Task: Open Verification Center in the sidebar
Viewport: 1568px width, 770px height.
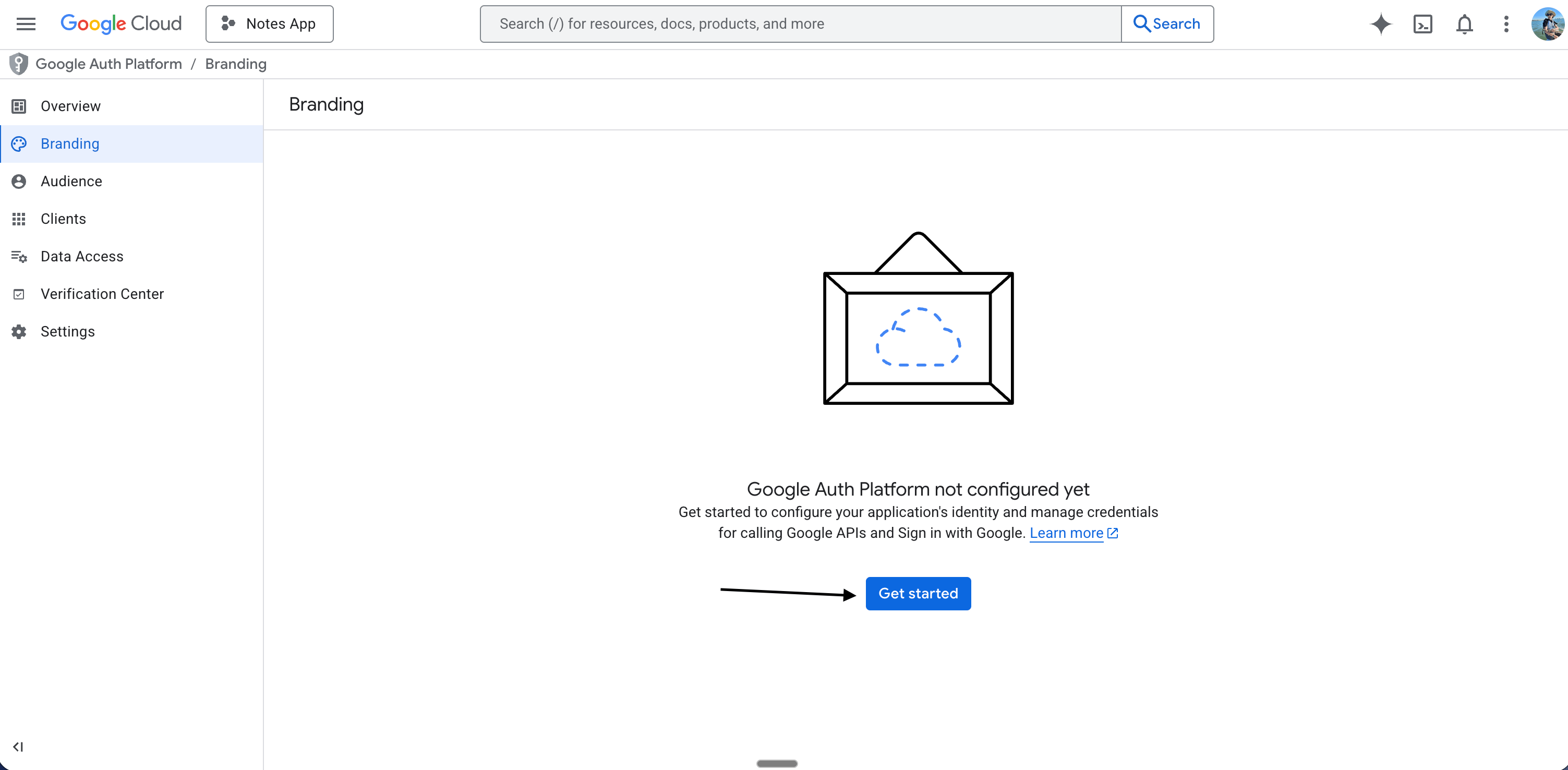Action: point(132,294)
